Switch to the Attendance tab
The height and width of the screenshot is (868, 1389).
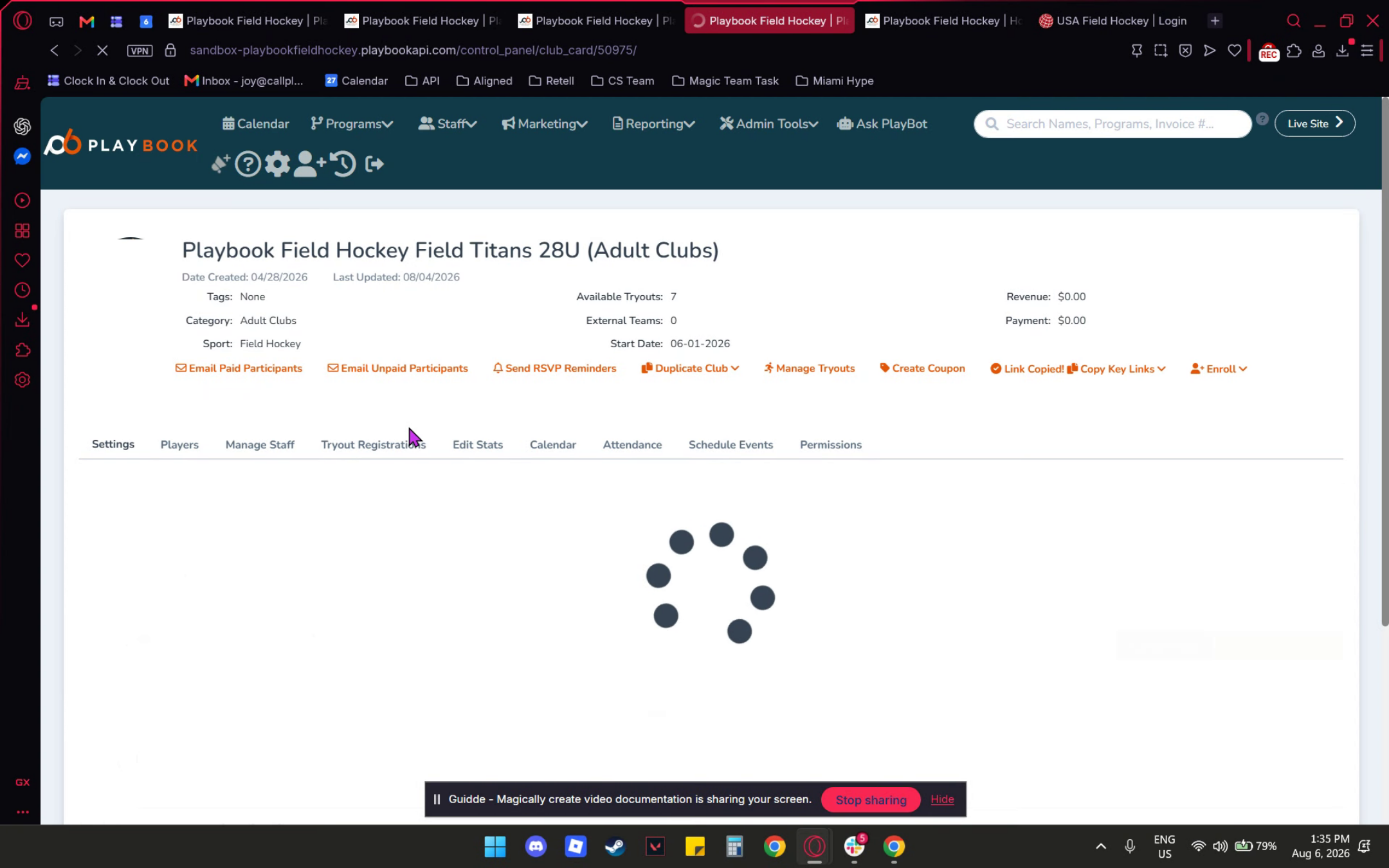point(632,444)
